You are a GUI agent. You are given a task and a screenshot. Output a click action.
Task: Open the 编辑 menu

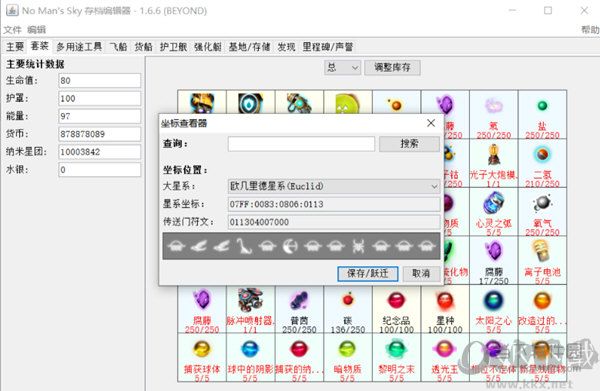pos(37,30)
